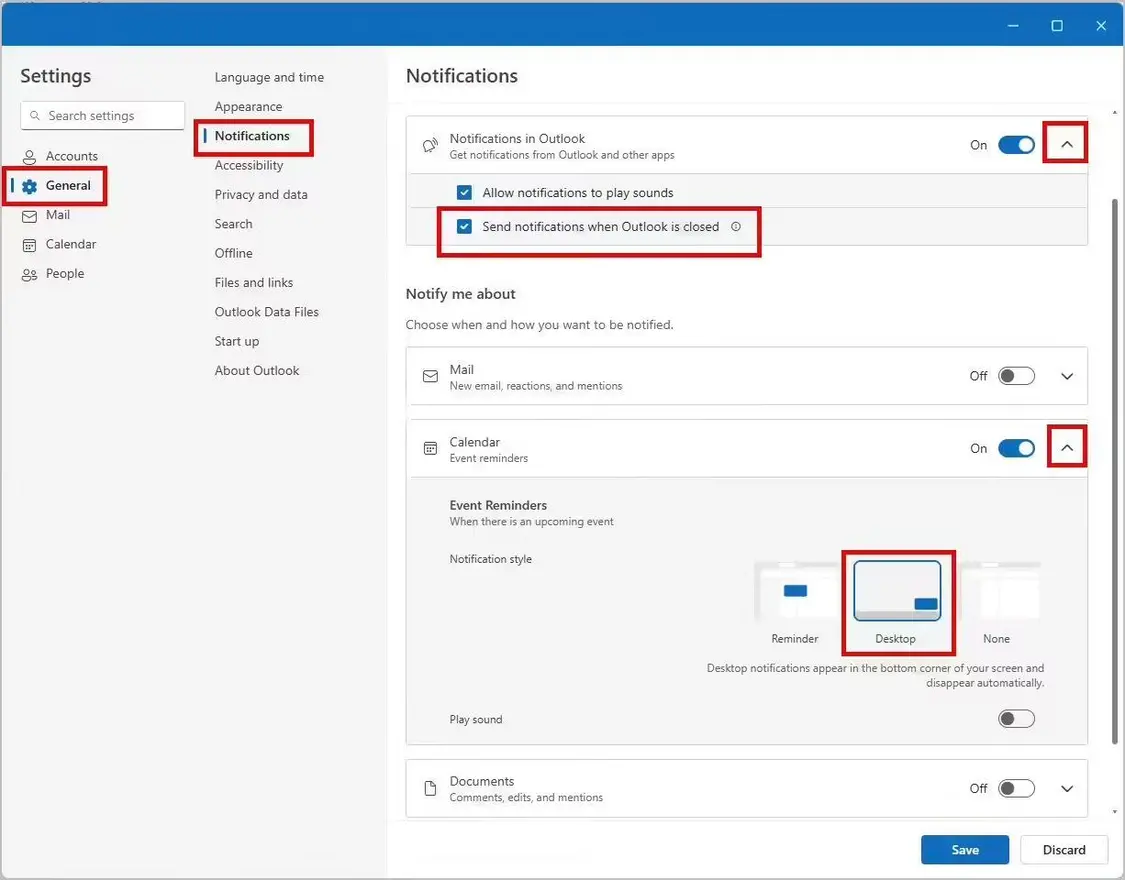The image size is (1125, 880).
Task: Click the vertical scrollbar of notifications pane
Action: pyautogui.click(x=1115, y=471)
